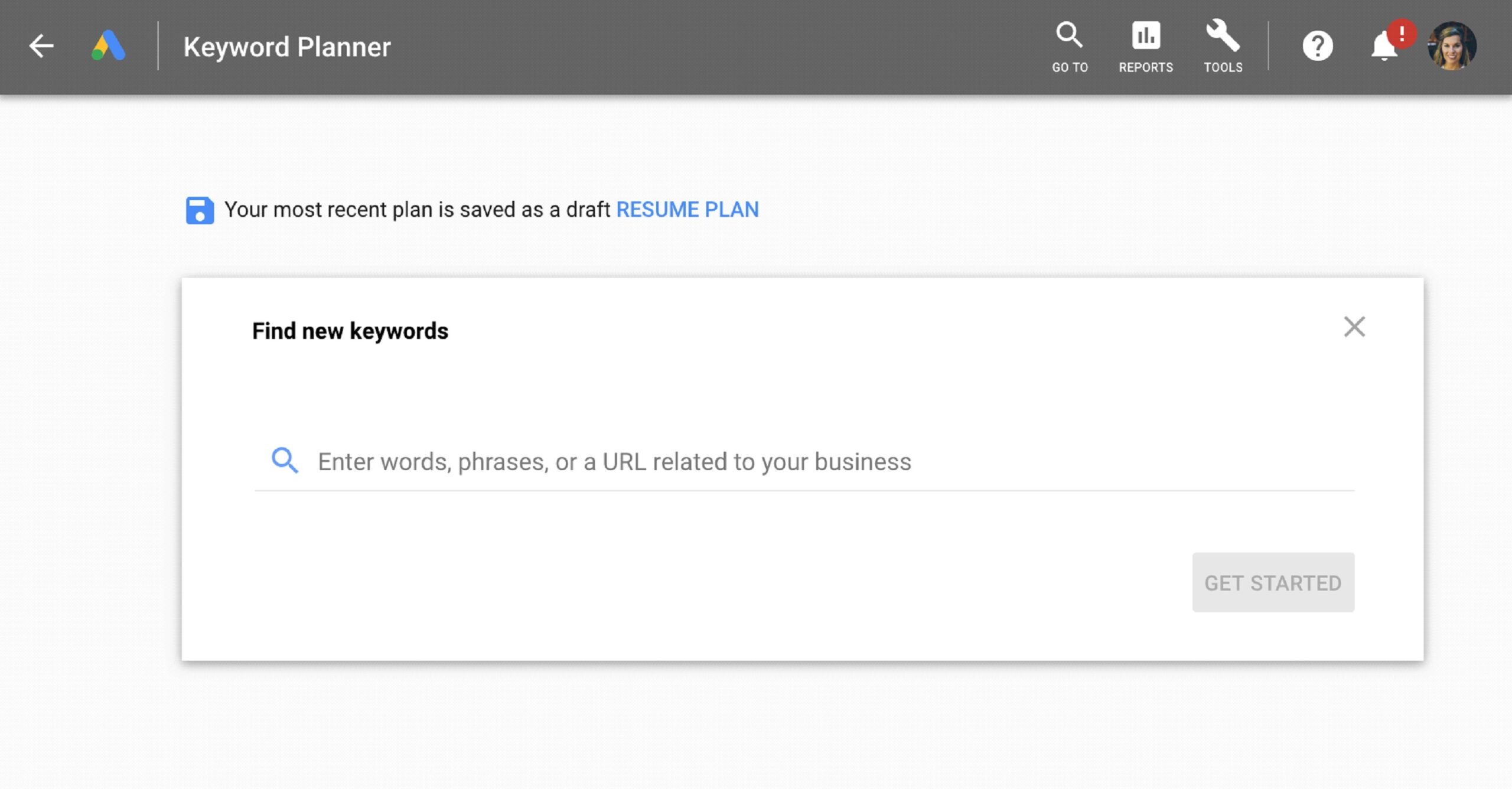Open the help question mark
Screen dimensions: 1512x789
tap(1318, 46)
